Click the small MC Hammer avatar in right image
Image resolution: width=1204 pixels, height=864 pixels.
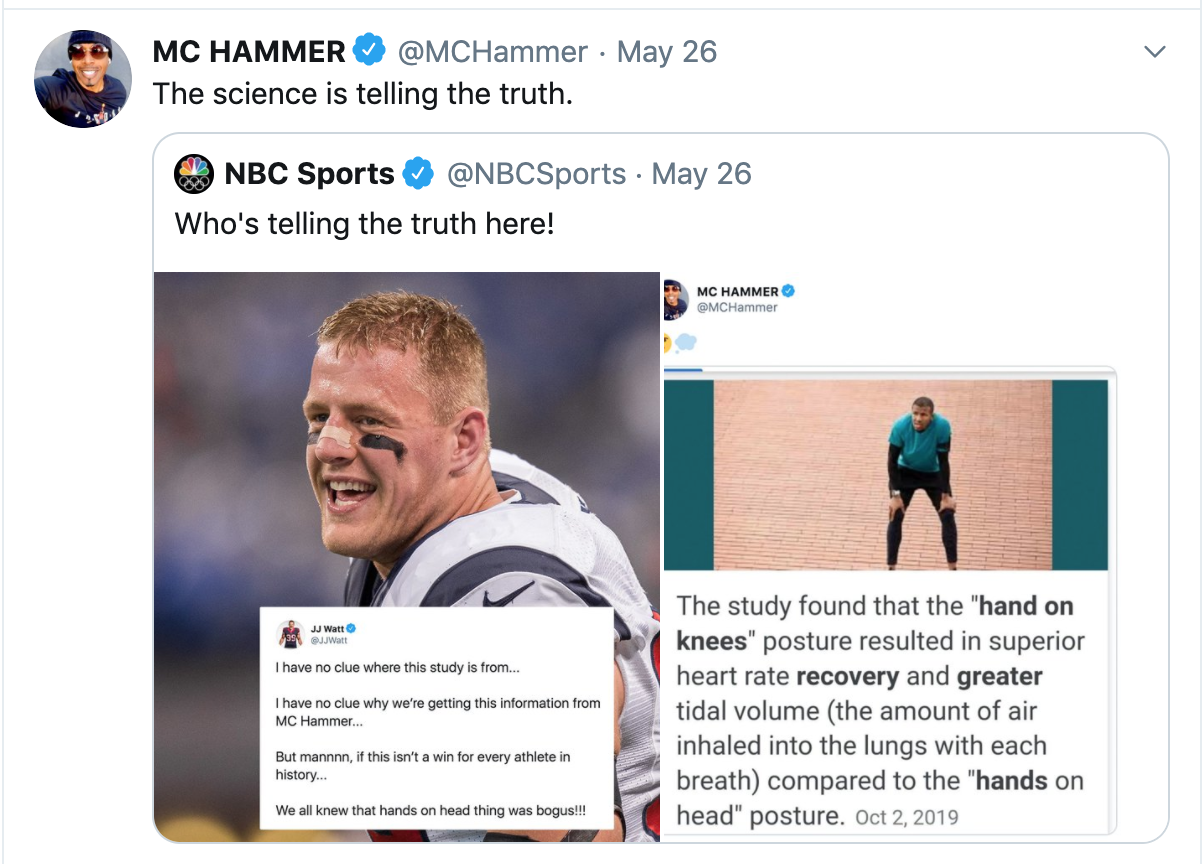point(676,299)
